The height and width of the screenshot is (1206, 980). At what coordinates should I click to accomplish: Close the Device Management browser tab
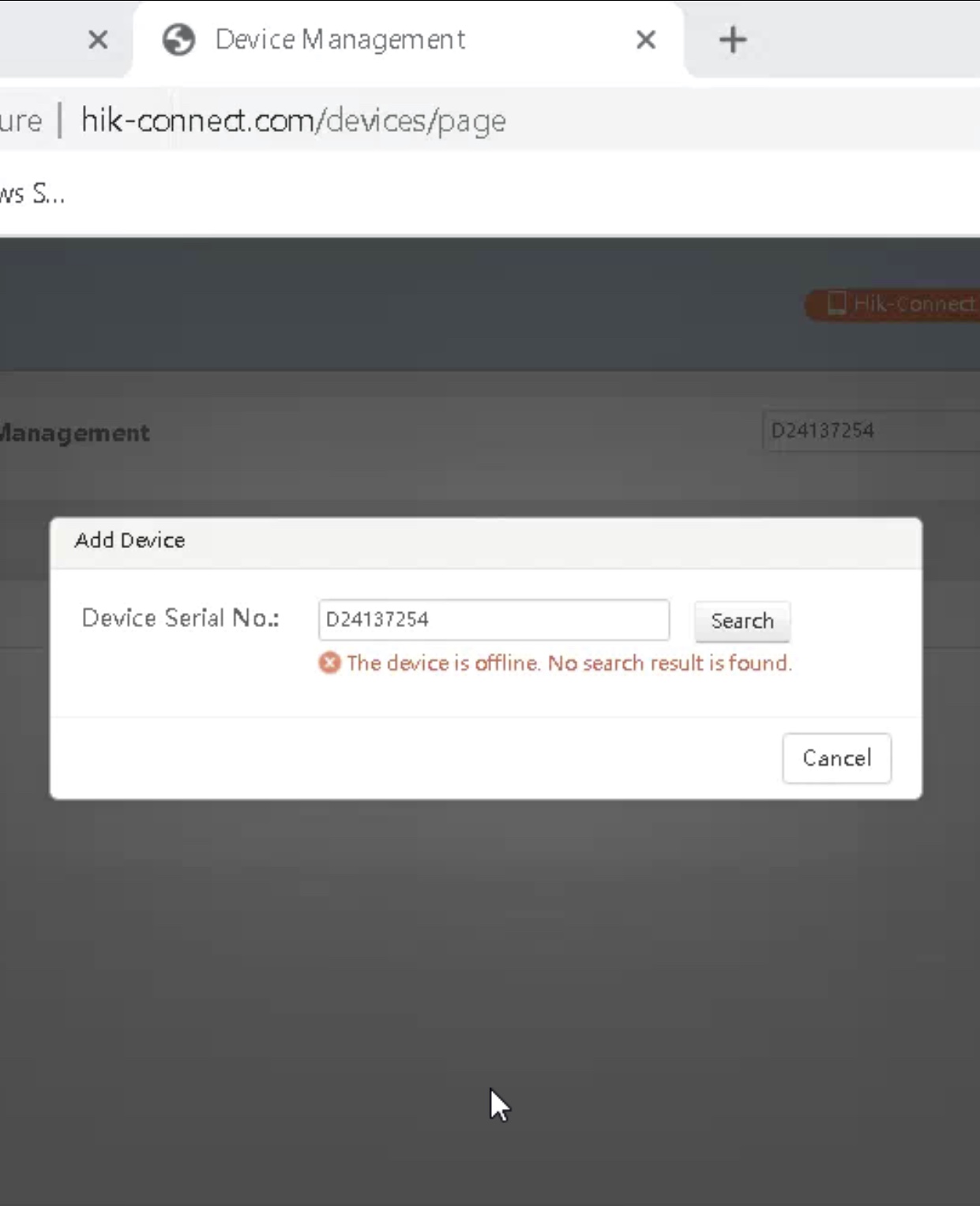point(645,39)
